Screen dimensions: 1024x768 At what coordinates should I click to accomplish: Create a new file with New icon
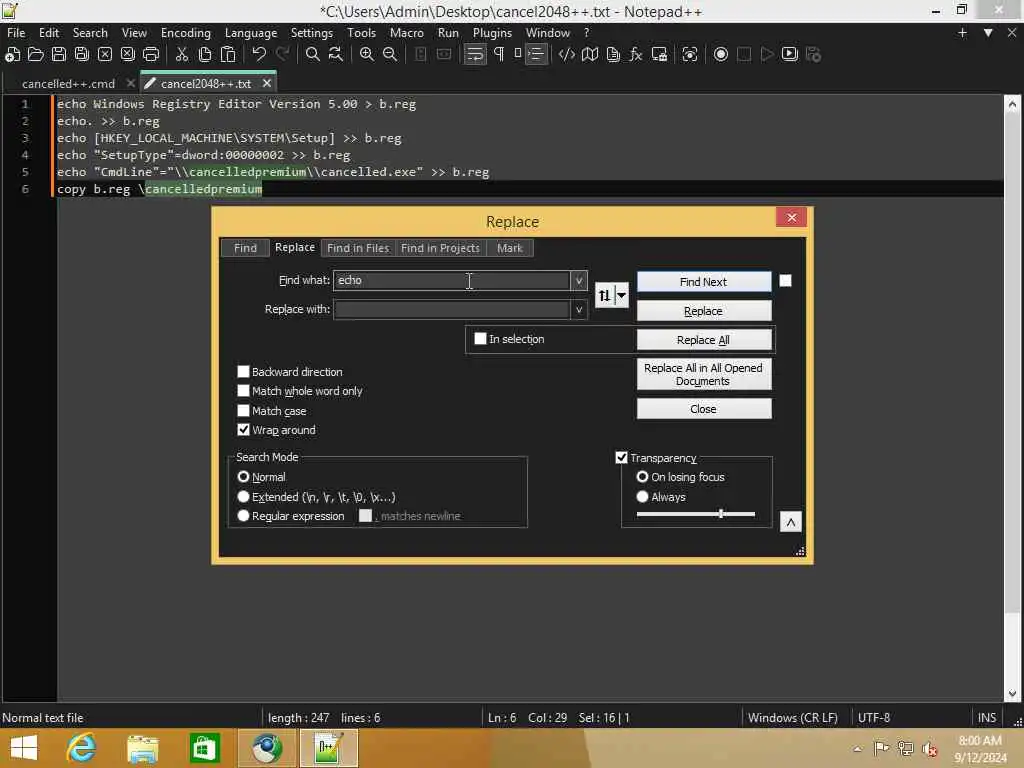click(x=12, y=54)
